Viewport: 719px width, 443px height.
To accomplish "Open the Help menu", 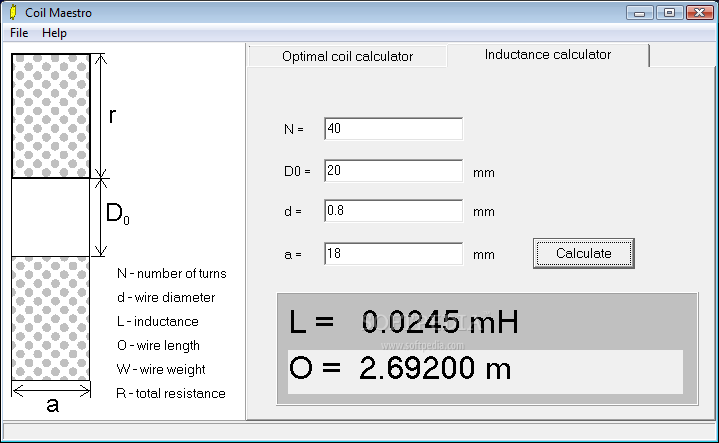I will click(x=54, y=33).
